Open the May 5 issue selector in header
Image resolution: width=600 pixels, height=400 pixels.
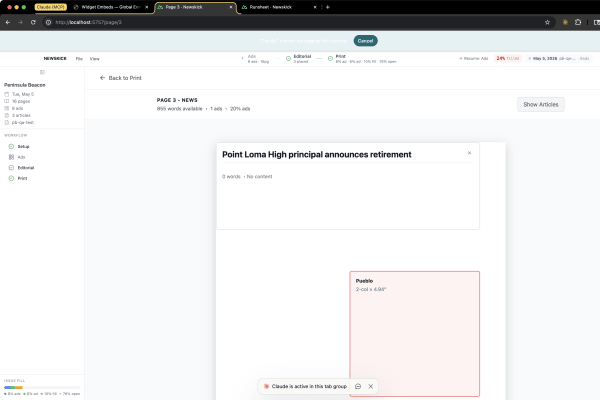(559, 59)
